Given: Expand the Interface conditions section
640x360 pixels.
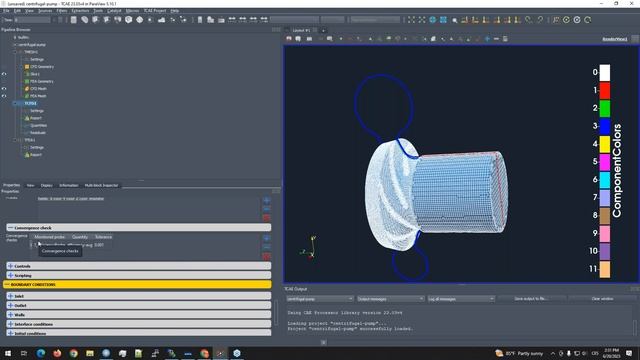Looking at the screenshot, I should 138,324.
